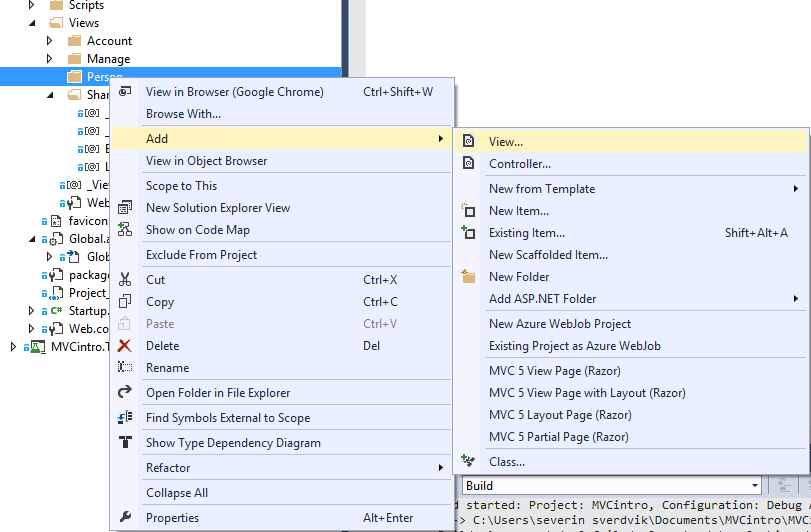The height and width of the screenshot is (532, 811).
Task: Click the Class icon in Add submenu
Action: (x=468, y=462)
